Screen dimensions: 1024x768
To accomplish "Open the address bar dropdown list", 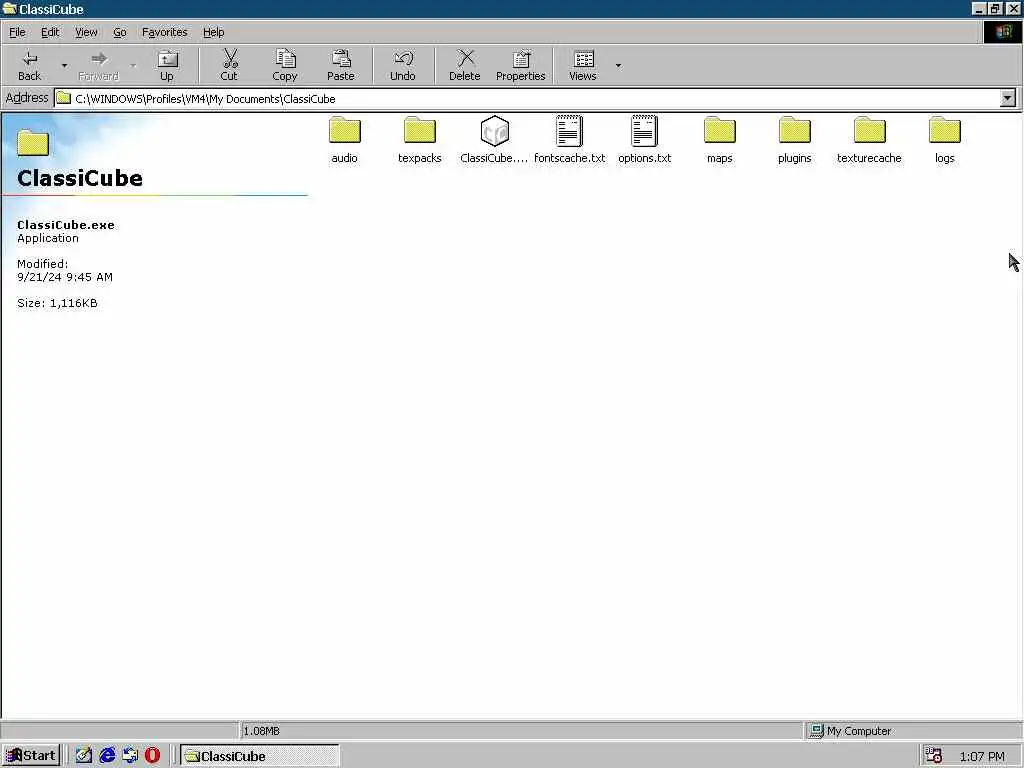I will click(1008, 98).
